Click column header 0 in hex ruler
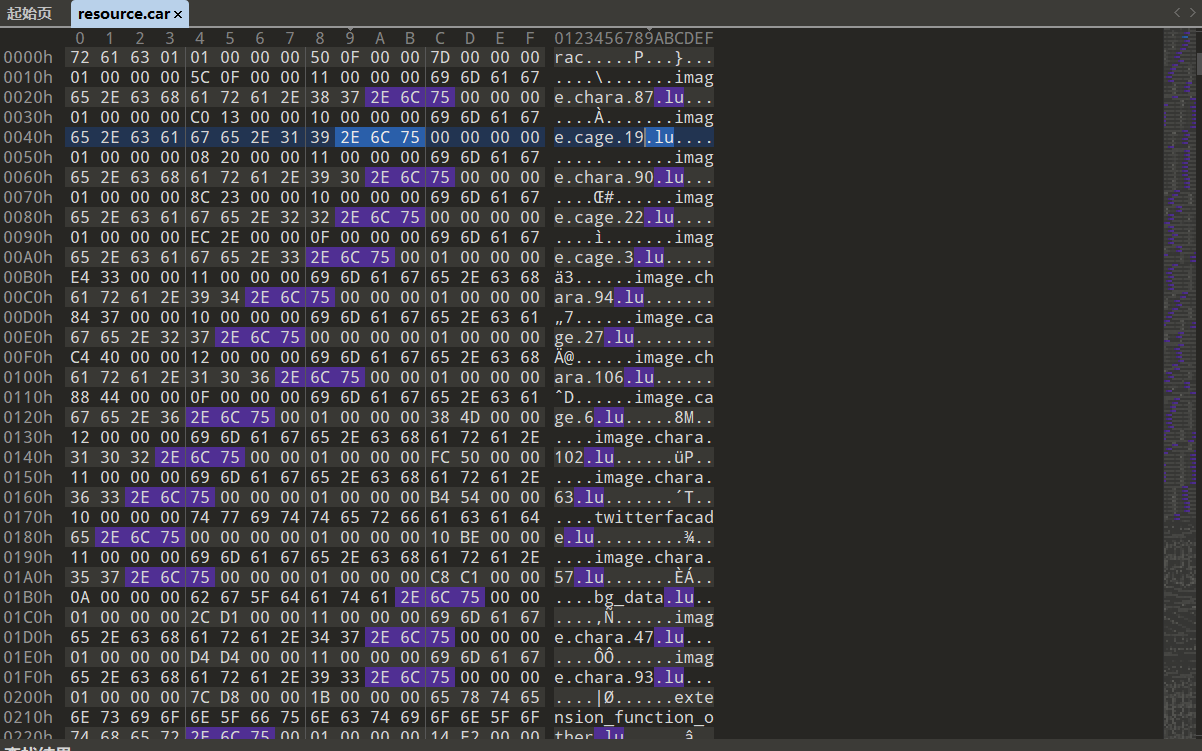The height and width of the screenshot is (751, 1202). point(80,38)
